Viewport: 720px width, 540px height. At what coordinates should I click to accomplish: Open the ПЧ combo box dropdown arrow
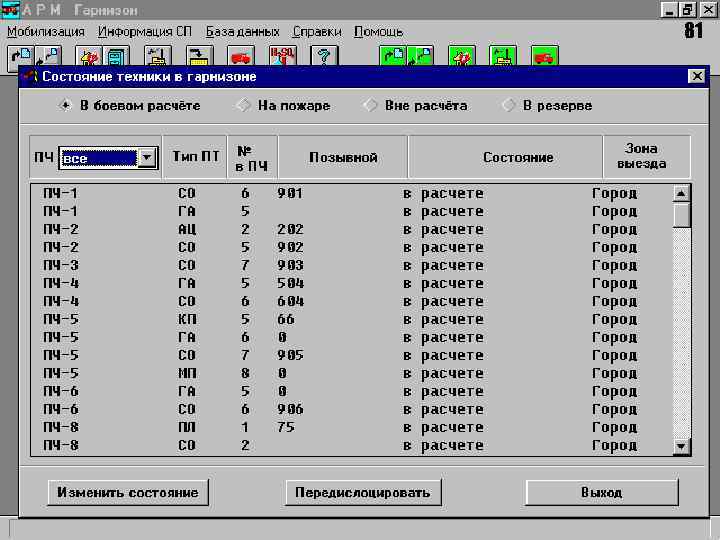tap(147, 158)
